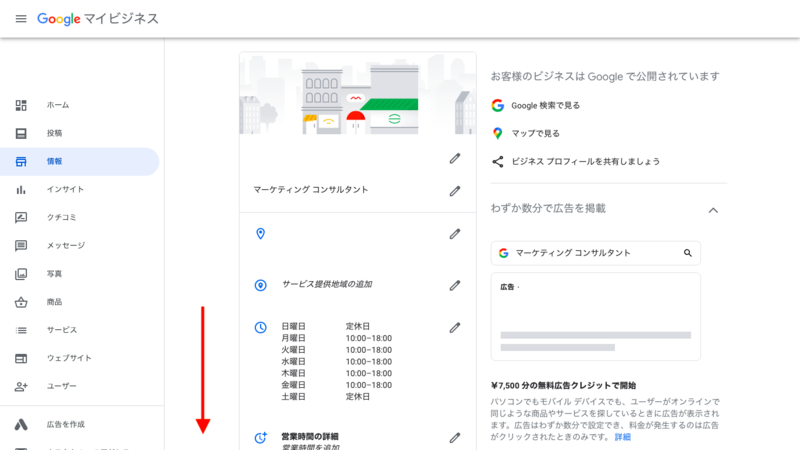Edit 営業時間の詳細 with pencil icon
800x450 pixels.
point(455,438)
